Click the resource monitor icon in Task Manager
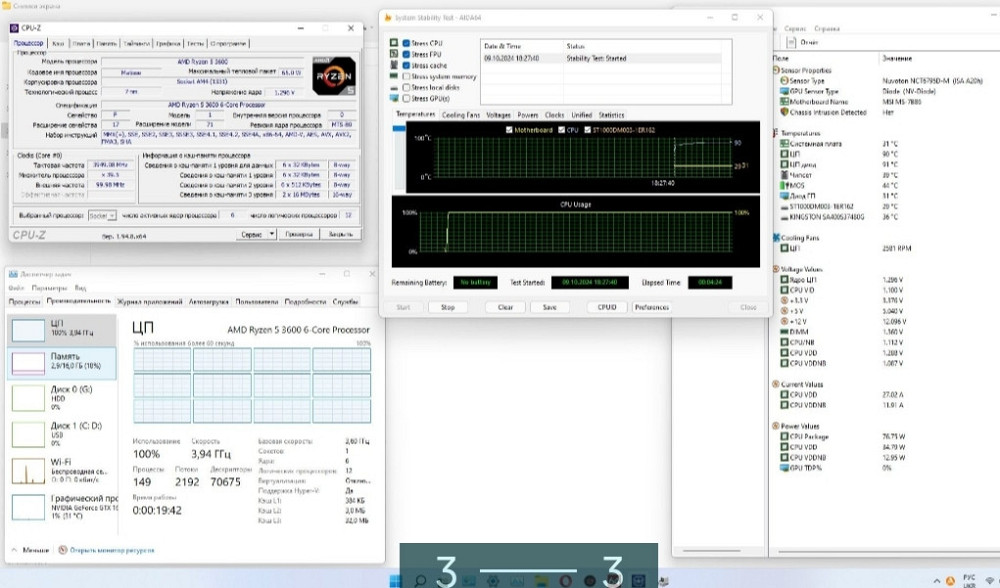Viewport: 1000px width, 588px height. pyautogui.click(x=64, y=550)
